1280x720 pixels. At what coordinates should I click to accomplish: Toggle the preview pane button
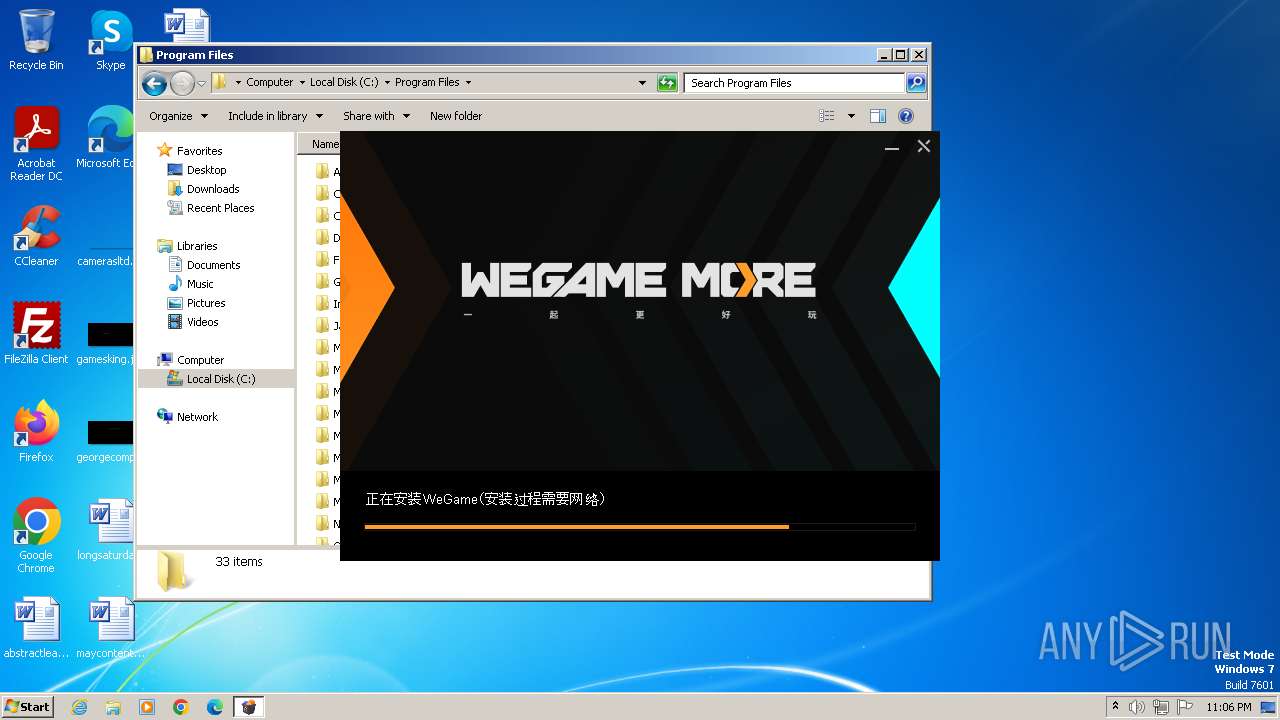(x=877, y=116)
